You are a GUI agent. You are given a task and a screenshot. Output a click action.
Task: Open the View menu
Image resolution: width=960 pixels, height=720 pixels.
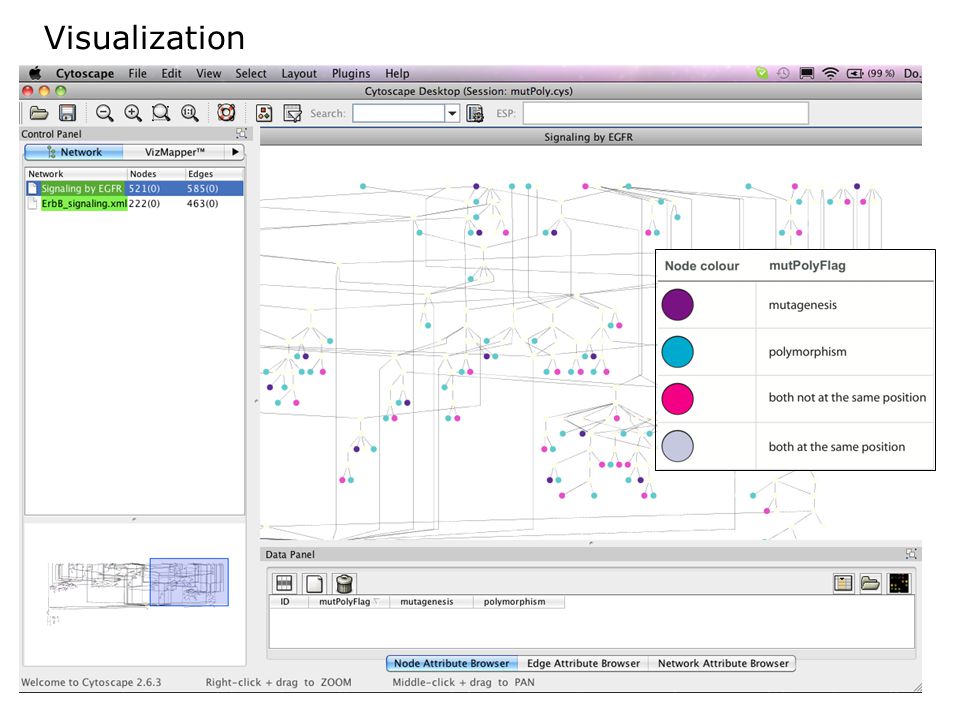(x=208, y=73)
